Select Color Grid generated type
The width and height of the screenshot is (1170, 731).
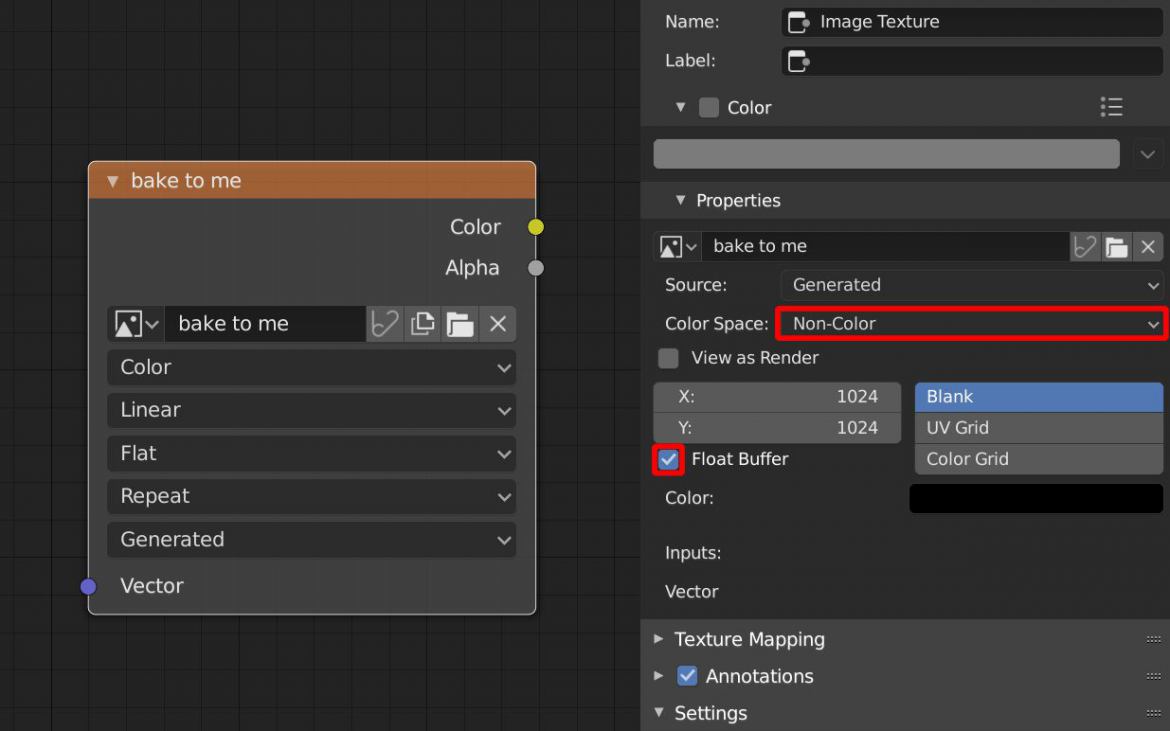[1038, 459]
